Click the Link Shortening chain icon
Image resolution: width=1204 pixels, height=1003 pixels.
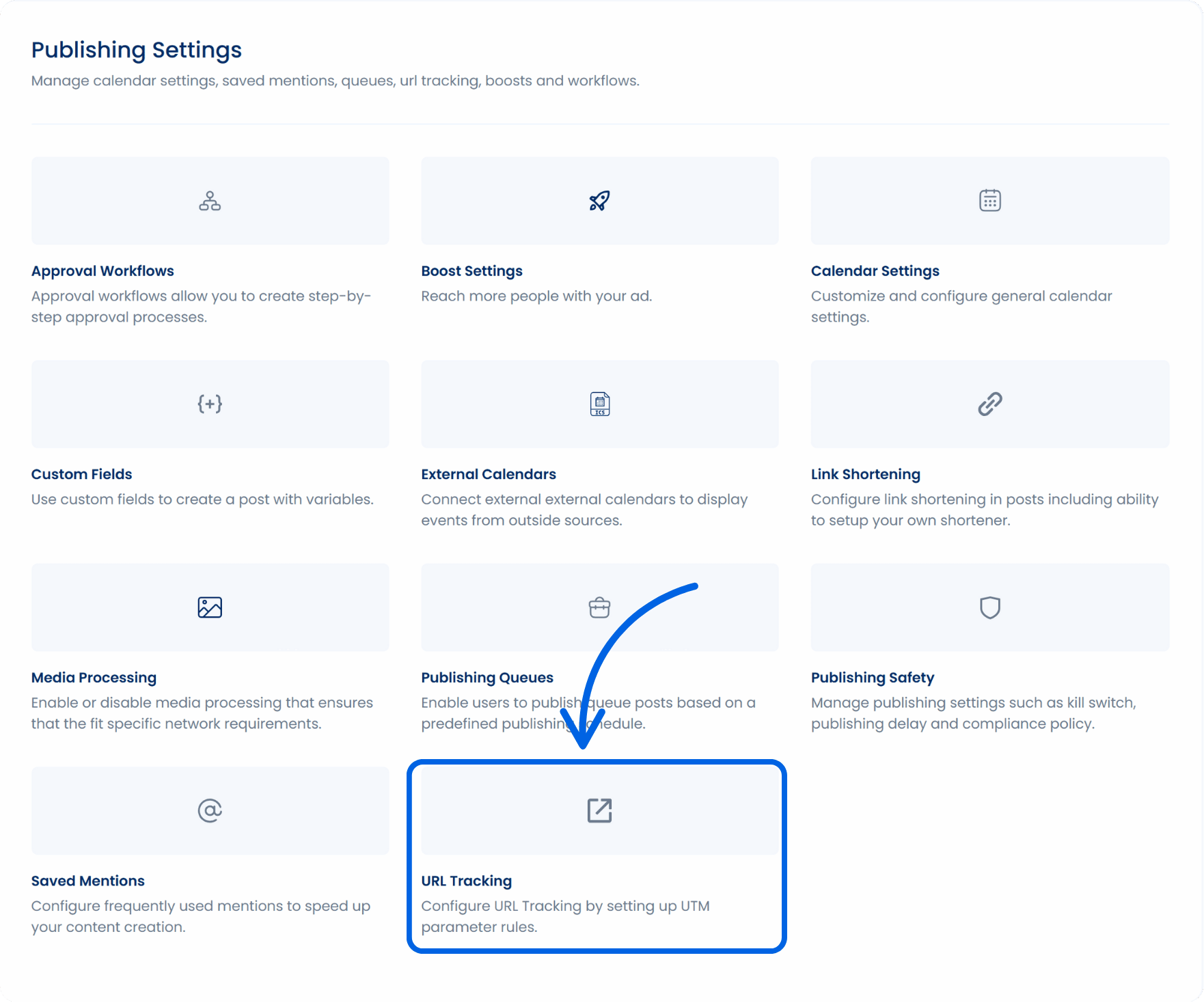[x=989, y=404]
